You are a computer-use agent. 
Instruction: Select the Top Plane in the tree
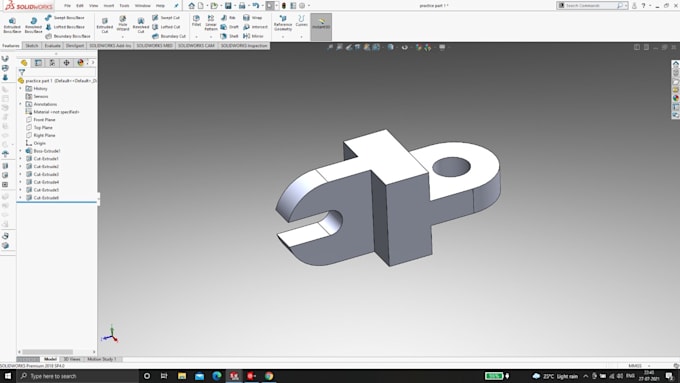(x=39, y=128)
